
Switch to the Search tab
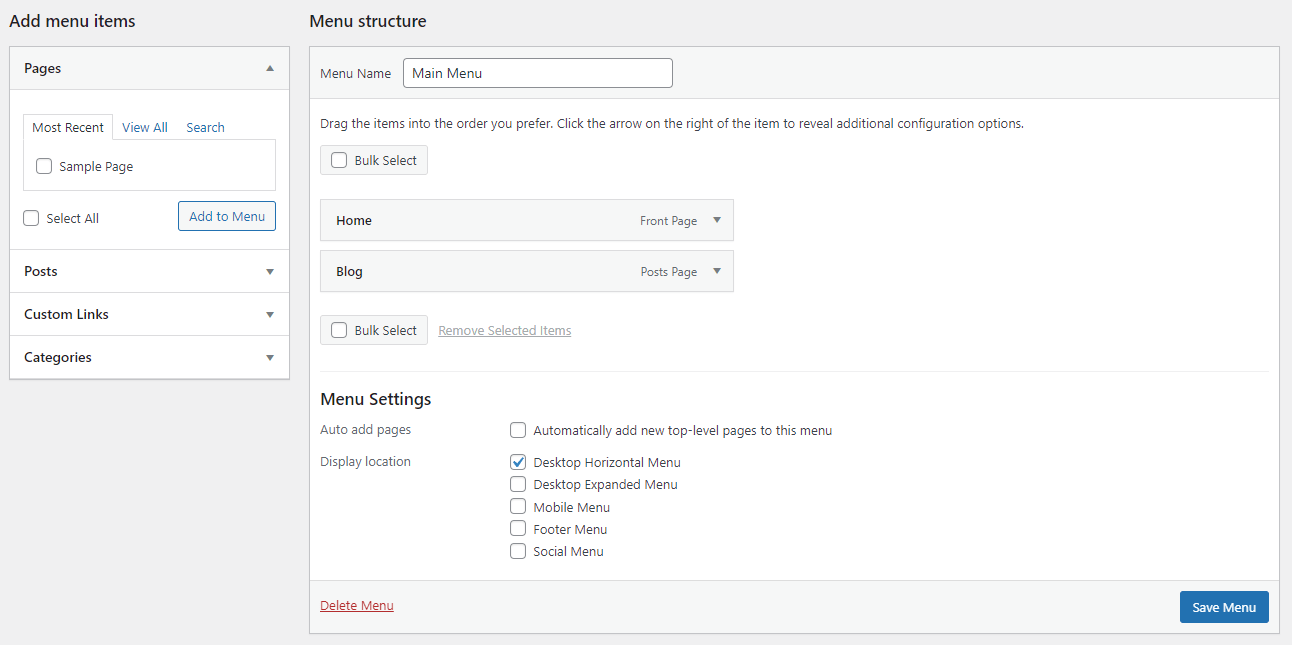coord(205,127)
